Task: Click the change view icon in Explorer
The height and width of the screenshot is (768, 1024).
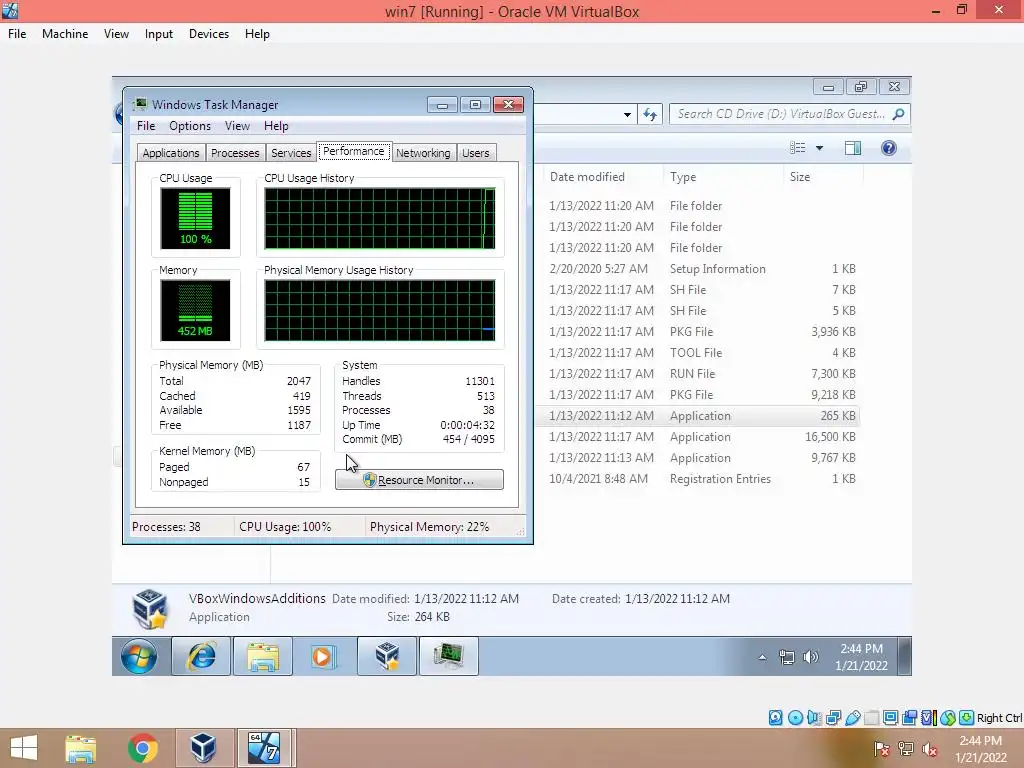Action: coord(797,148)
